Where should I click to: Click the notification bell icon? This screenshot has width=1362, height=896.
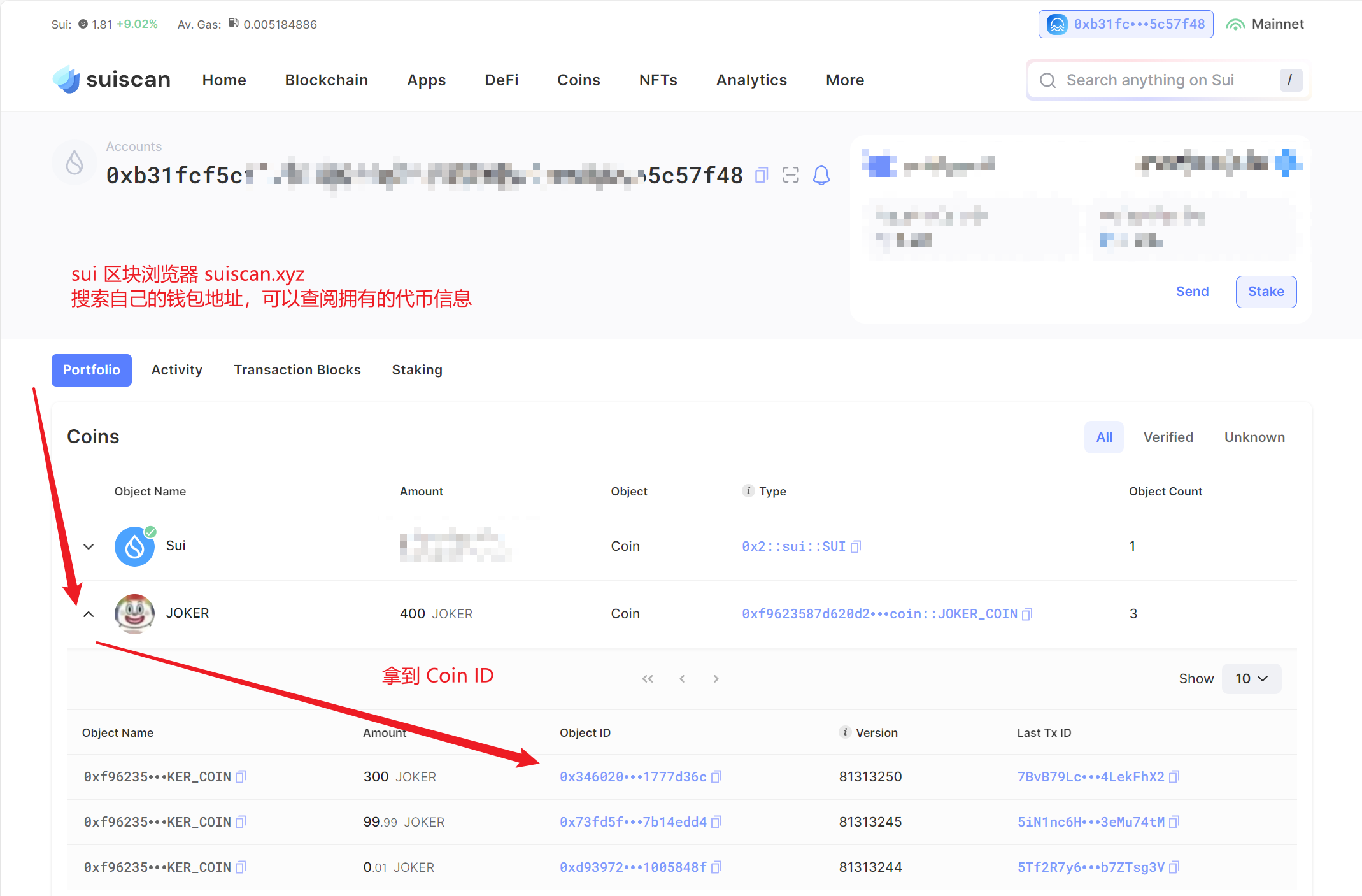coord(821,175)
